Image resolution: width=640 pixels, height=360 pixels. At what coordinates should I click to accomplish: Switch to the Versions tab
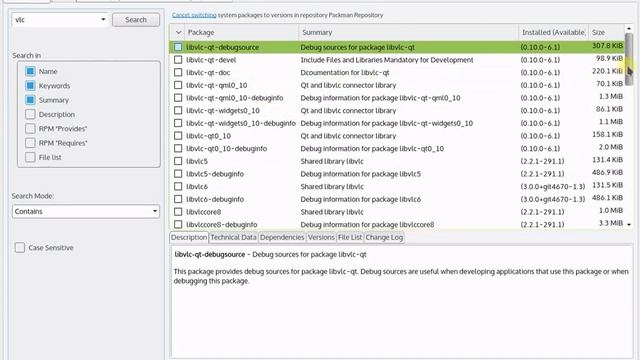tap(321, 237)
